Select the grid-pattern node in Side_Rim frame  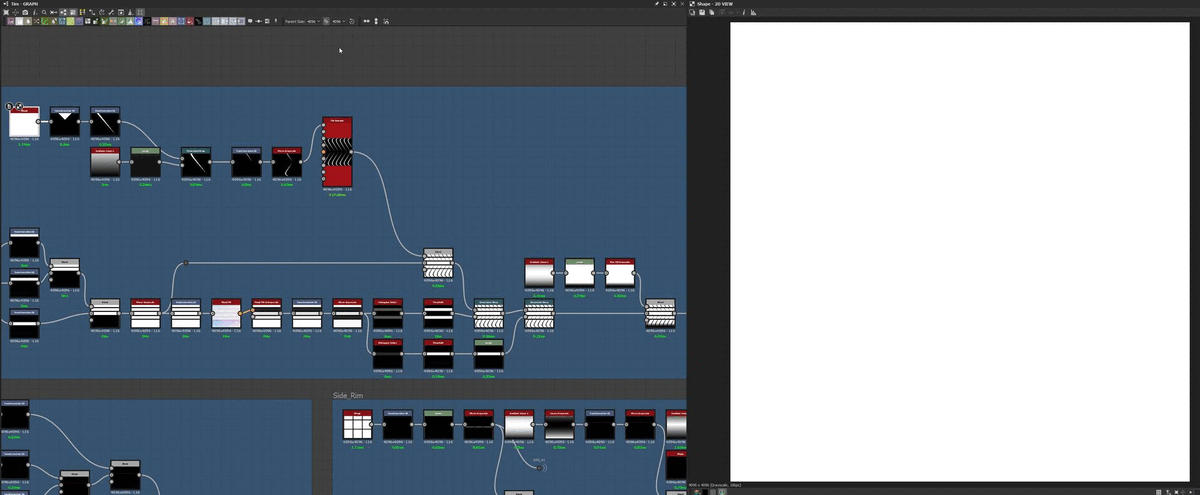(357, 426)
